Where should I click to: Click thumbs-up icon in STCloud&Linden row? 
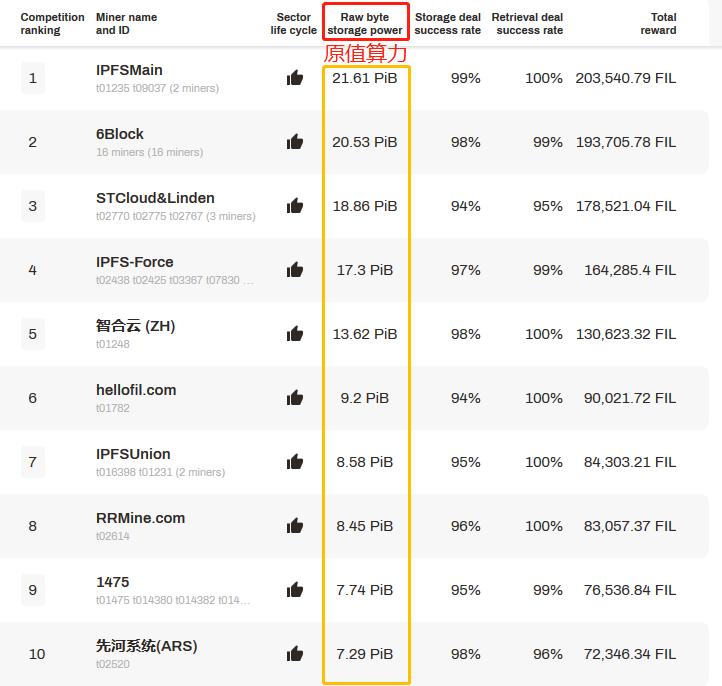[x=295, y=206]
